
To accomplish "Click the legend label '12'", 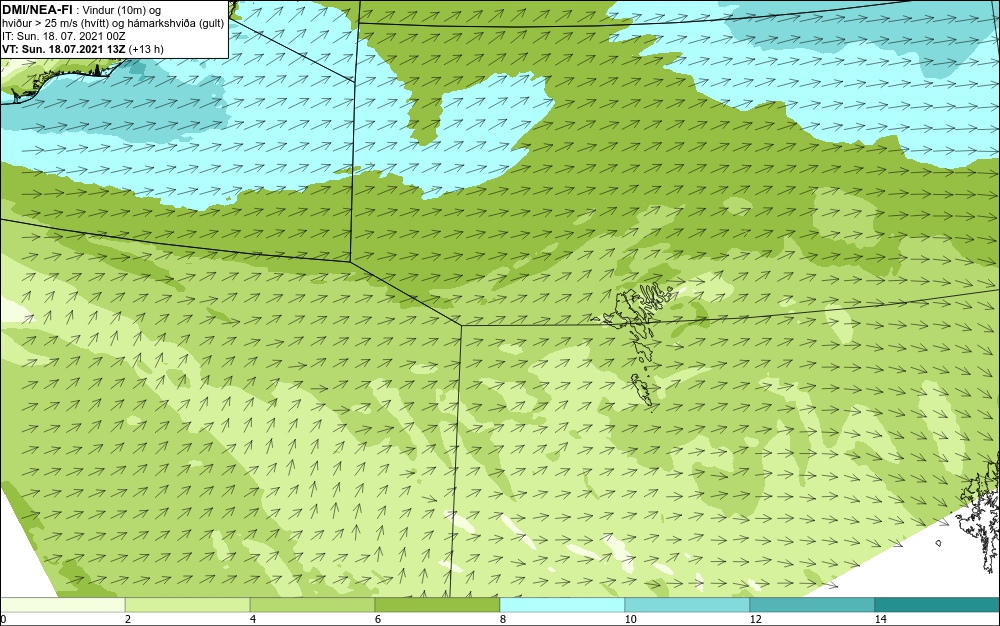I will coord(755,619).
